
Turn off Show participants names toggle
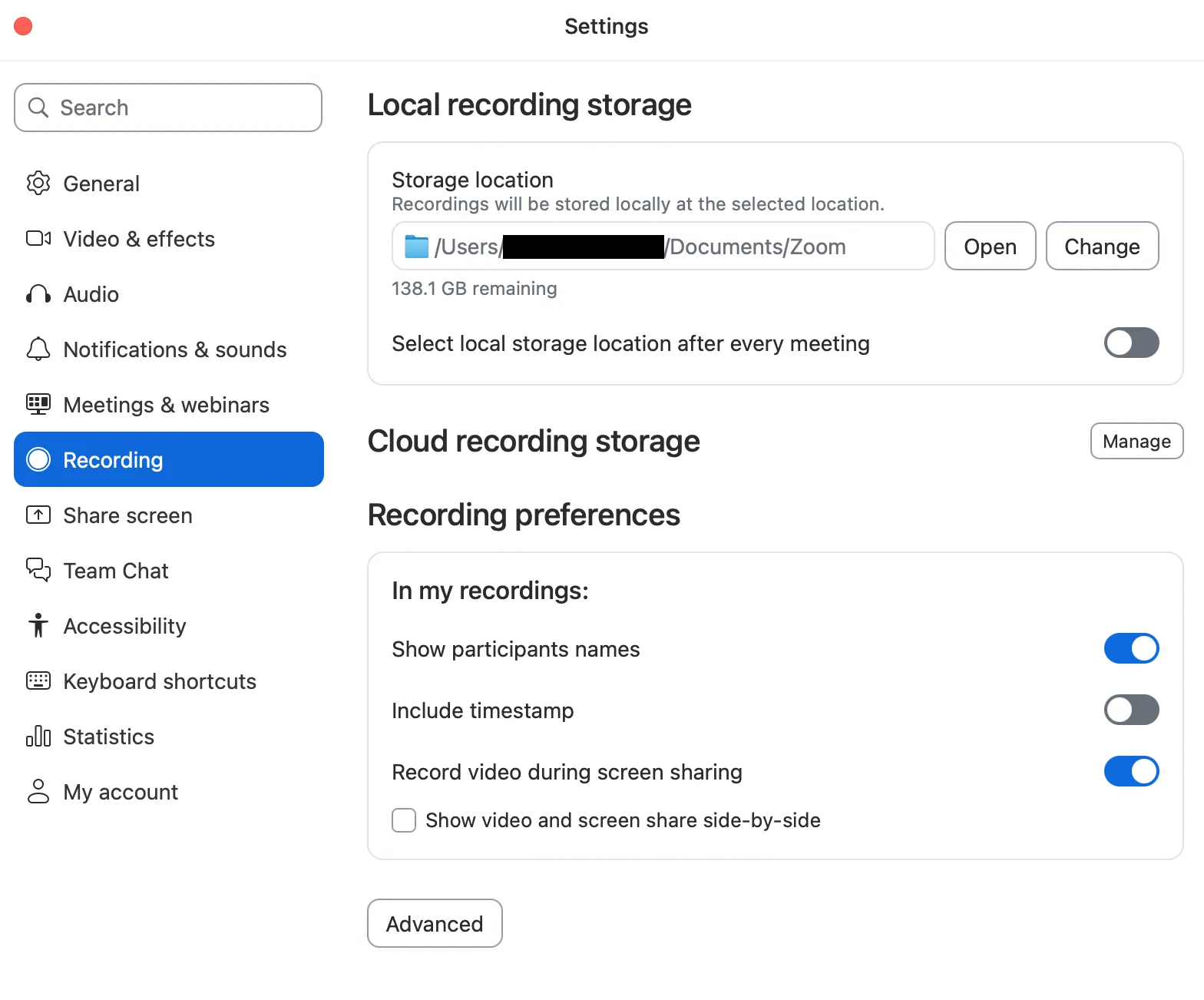point(1131,649)
